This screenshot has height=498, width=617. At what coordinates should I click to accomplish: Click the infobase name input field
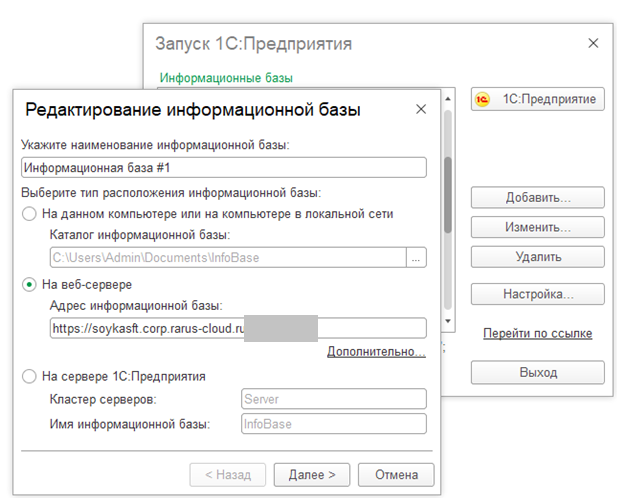point(223,168)
